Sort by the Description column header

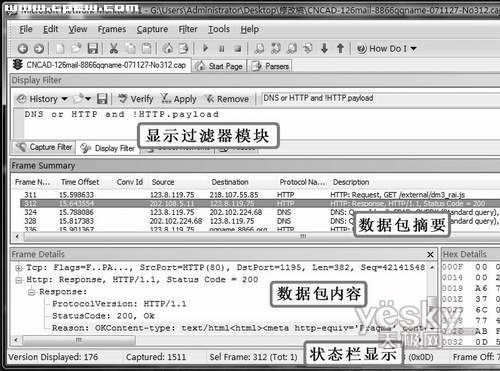pyautogui.click(x=351, y=182)
